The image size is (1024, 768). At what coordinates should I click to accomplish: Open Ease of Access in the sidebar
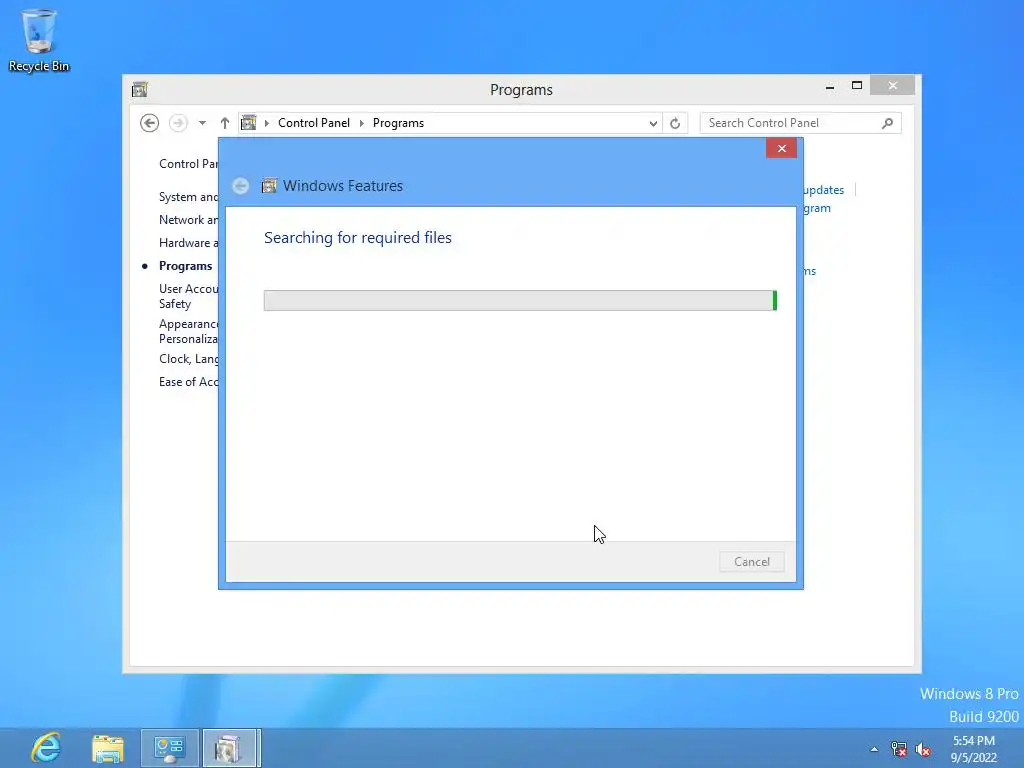point(188,382)
